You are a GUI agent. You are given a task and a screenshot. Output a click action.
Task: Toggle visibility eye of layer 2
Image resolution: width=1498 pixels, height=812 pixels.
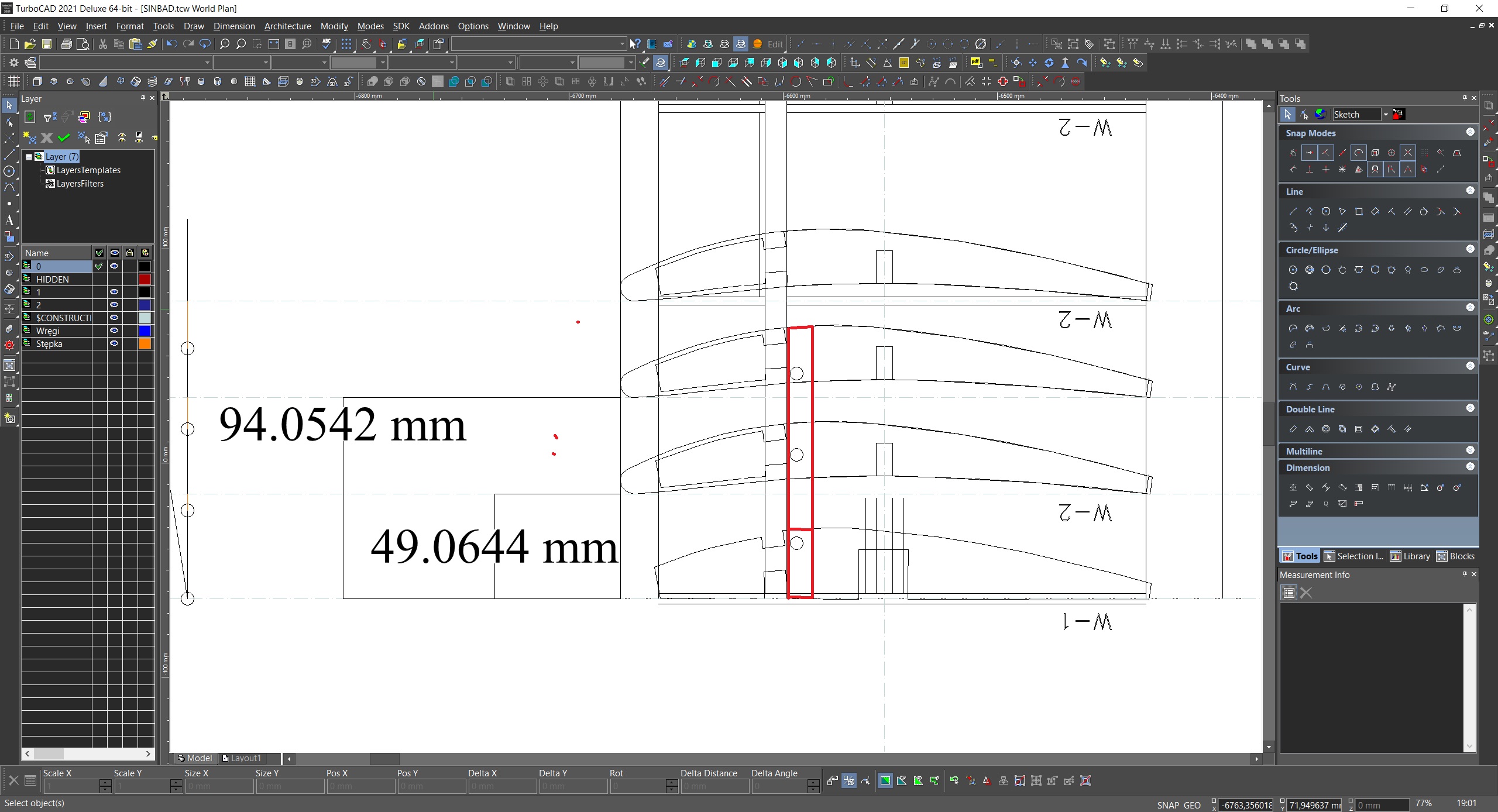(114, 305)
